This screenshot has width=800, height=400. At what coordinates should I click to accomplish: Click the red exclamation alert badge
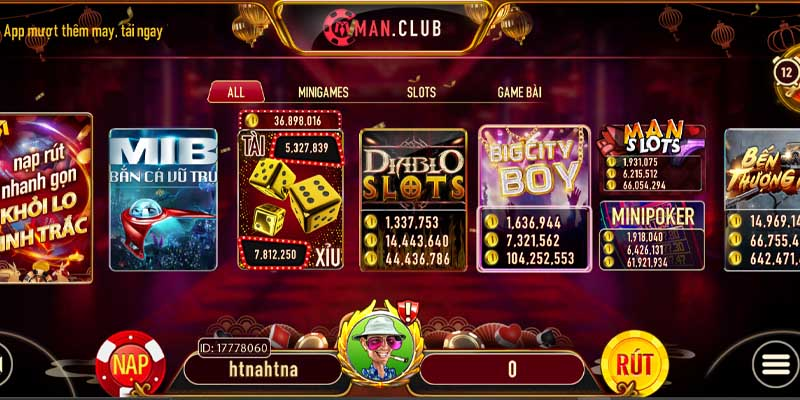[408, 309]
